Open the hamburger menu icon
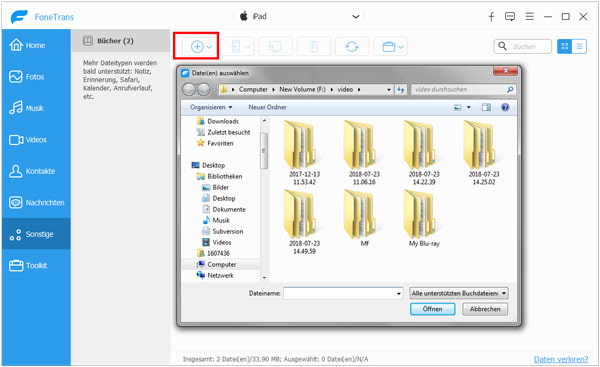The width and height of the screenshot is (600, 367). click(529, 16)
